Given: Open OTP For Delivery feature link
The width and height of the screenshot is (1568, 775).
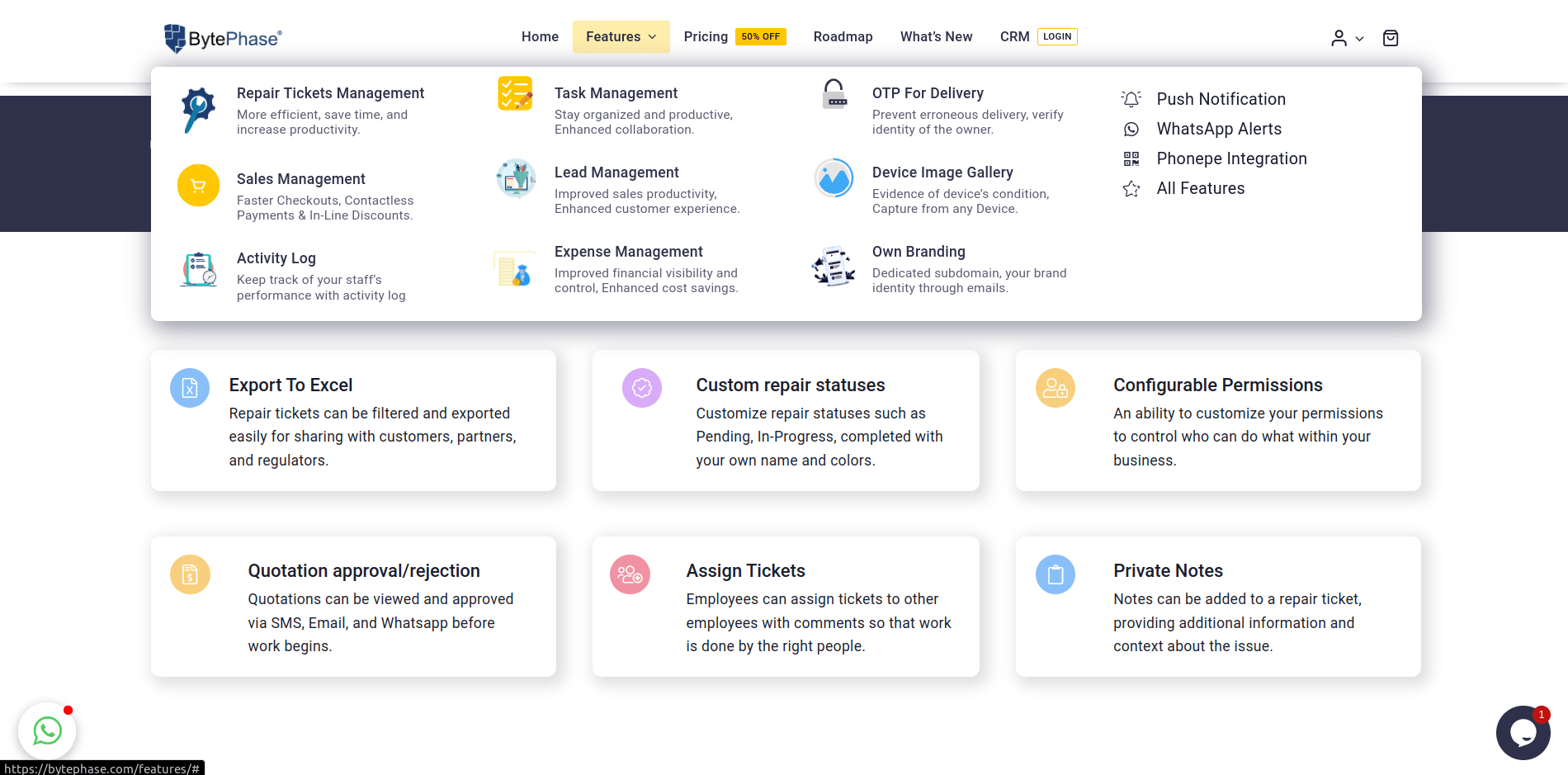Looking at the screenshot, I should point(928,93).
